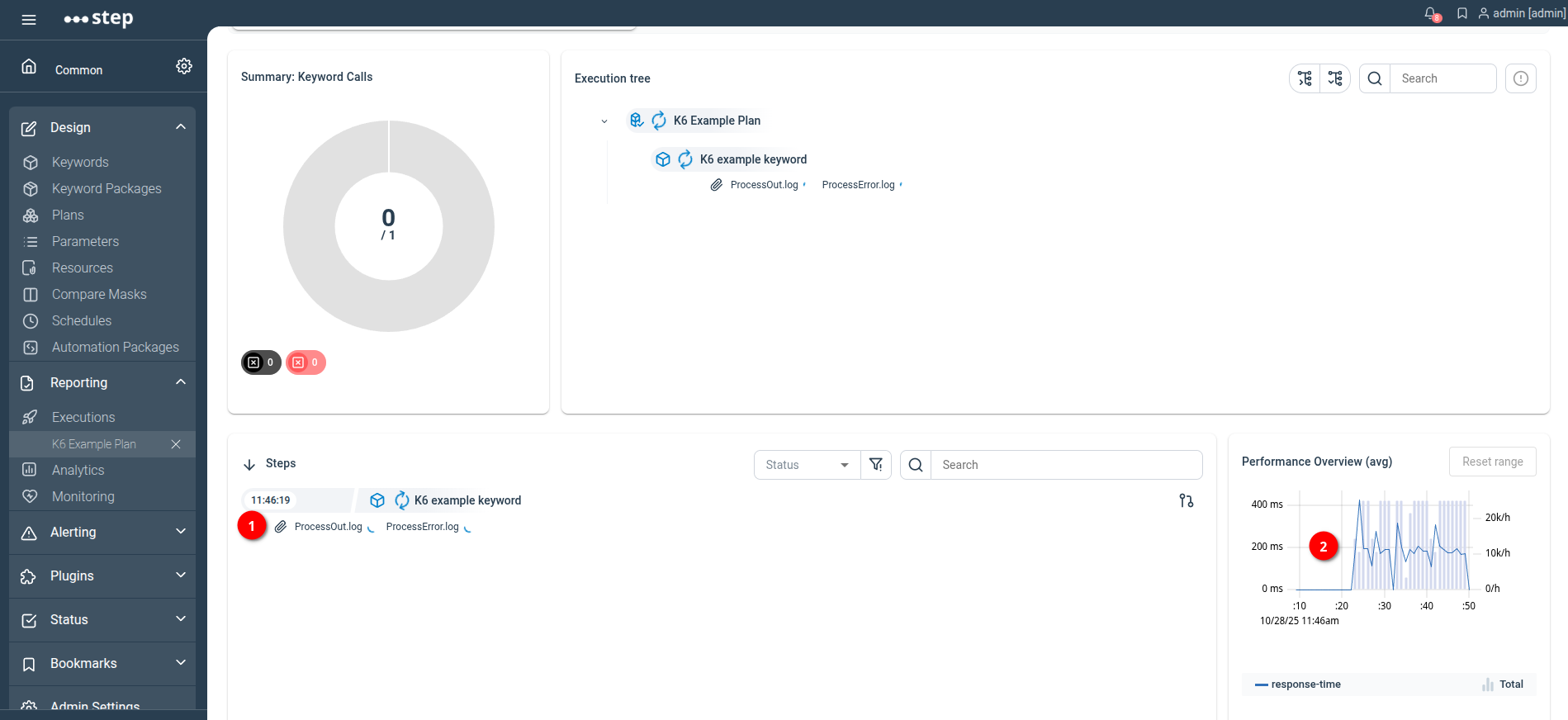Open ProcessError.log in Steps list
The width and height of the screenshot is (1568, 720).
pos(422,527)
